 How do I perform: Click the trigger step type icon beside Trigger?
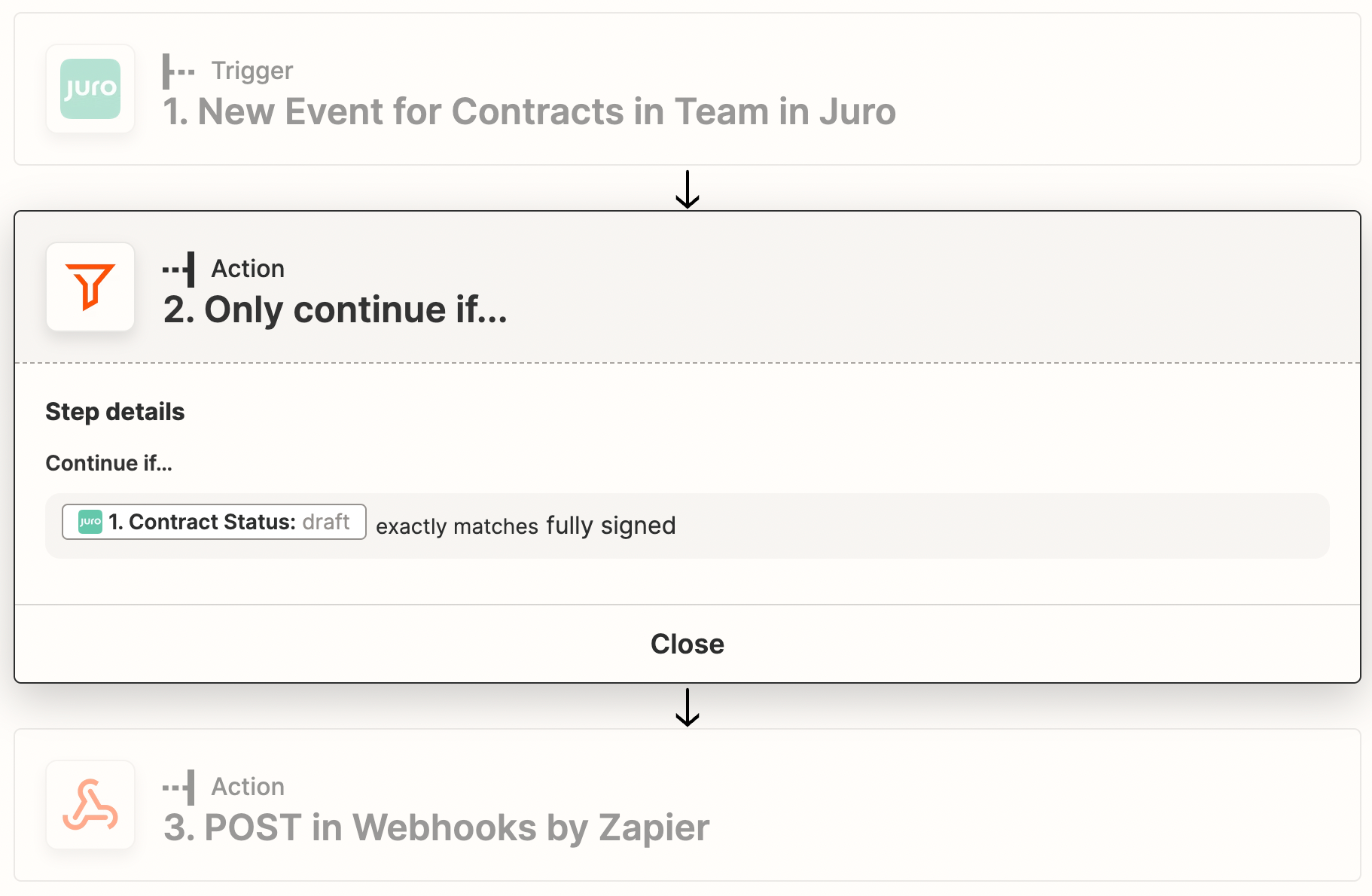click(178, 72)
